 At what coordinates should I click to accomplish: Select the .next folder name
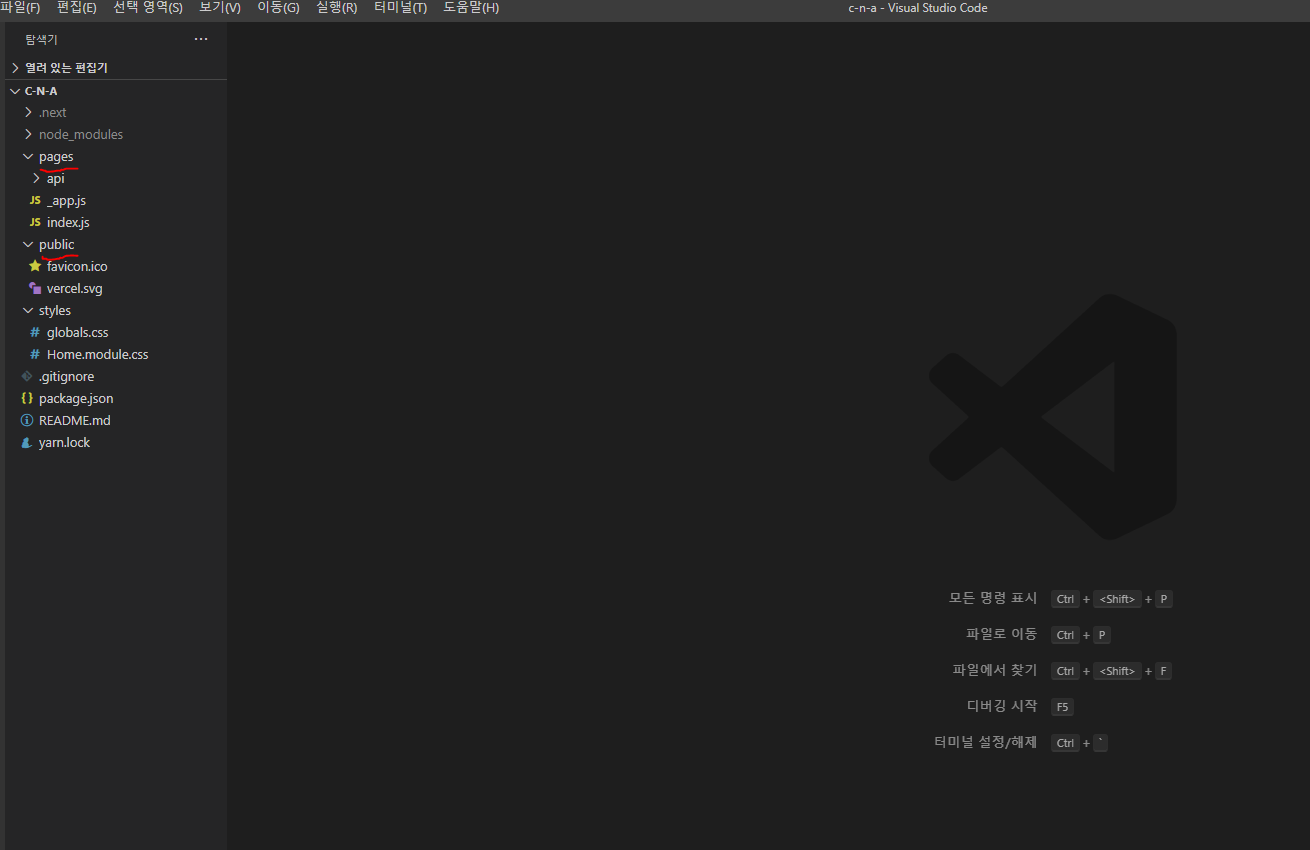click(x=52, y=112)
